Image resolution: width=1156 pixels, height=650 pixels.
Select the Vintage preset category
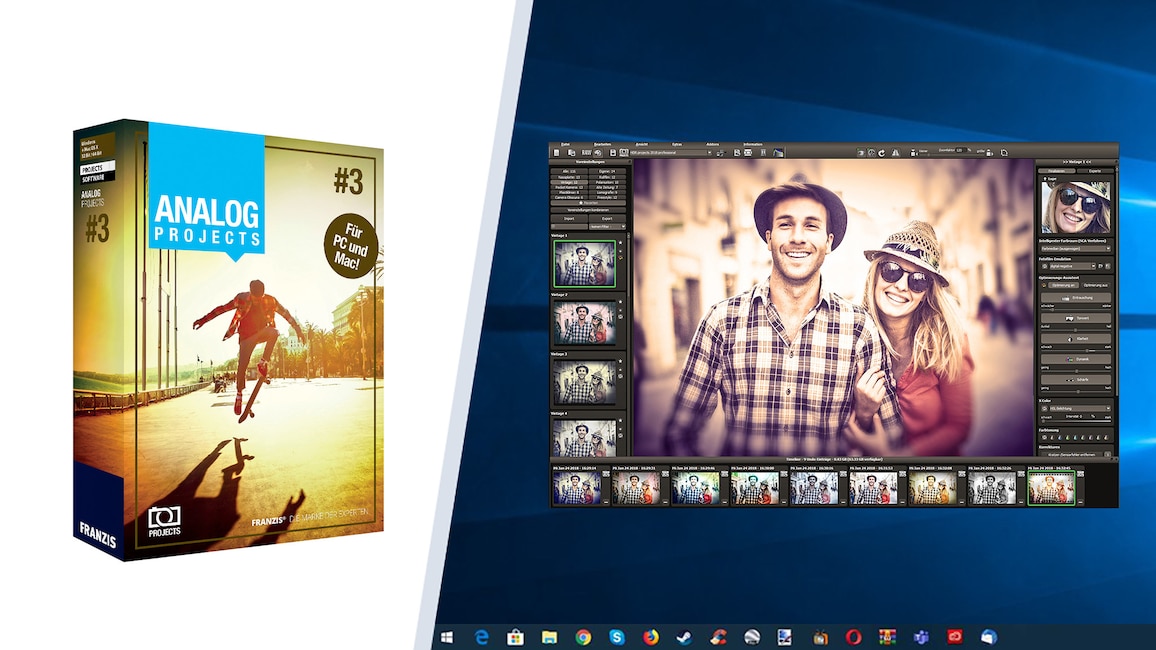tap(569, 182)
